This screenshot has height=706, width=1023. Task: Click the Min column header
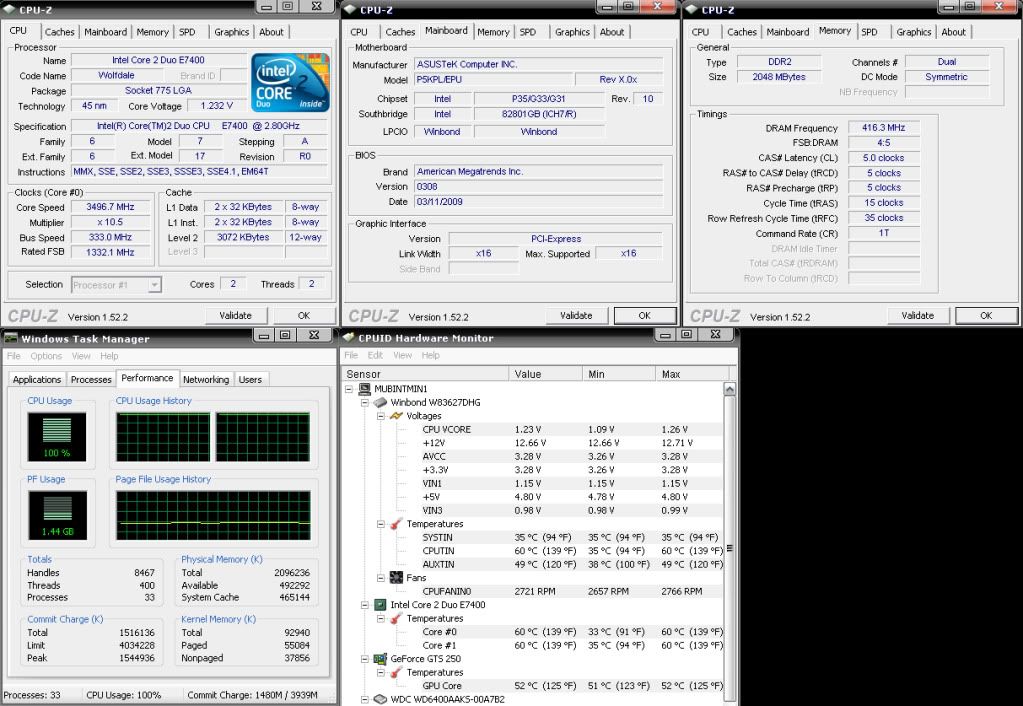point(618,375)
